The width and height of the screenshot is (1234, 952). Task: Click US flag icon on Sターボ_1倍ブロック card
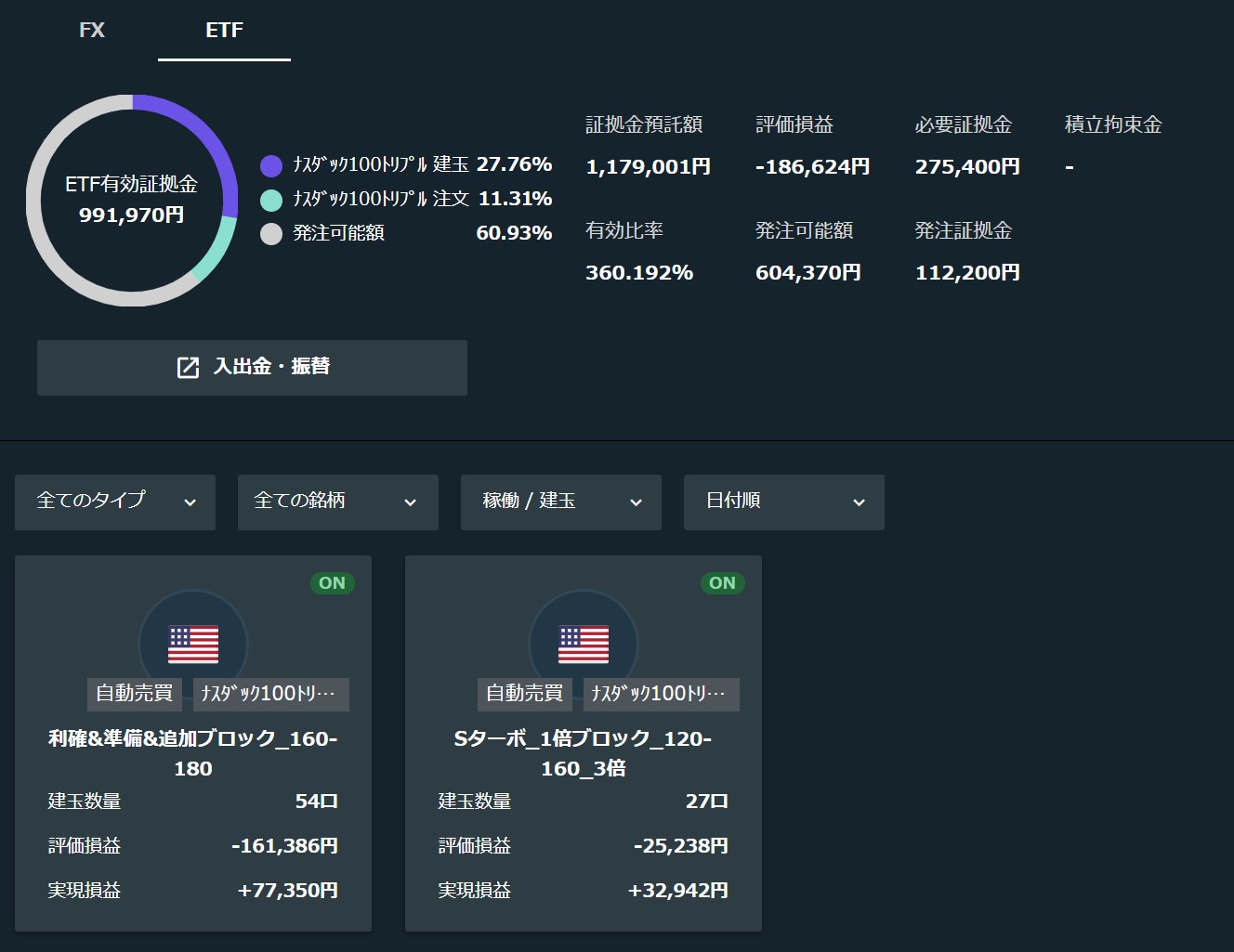click(x=584, y=644)
